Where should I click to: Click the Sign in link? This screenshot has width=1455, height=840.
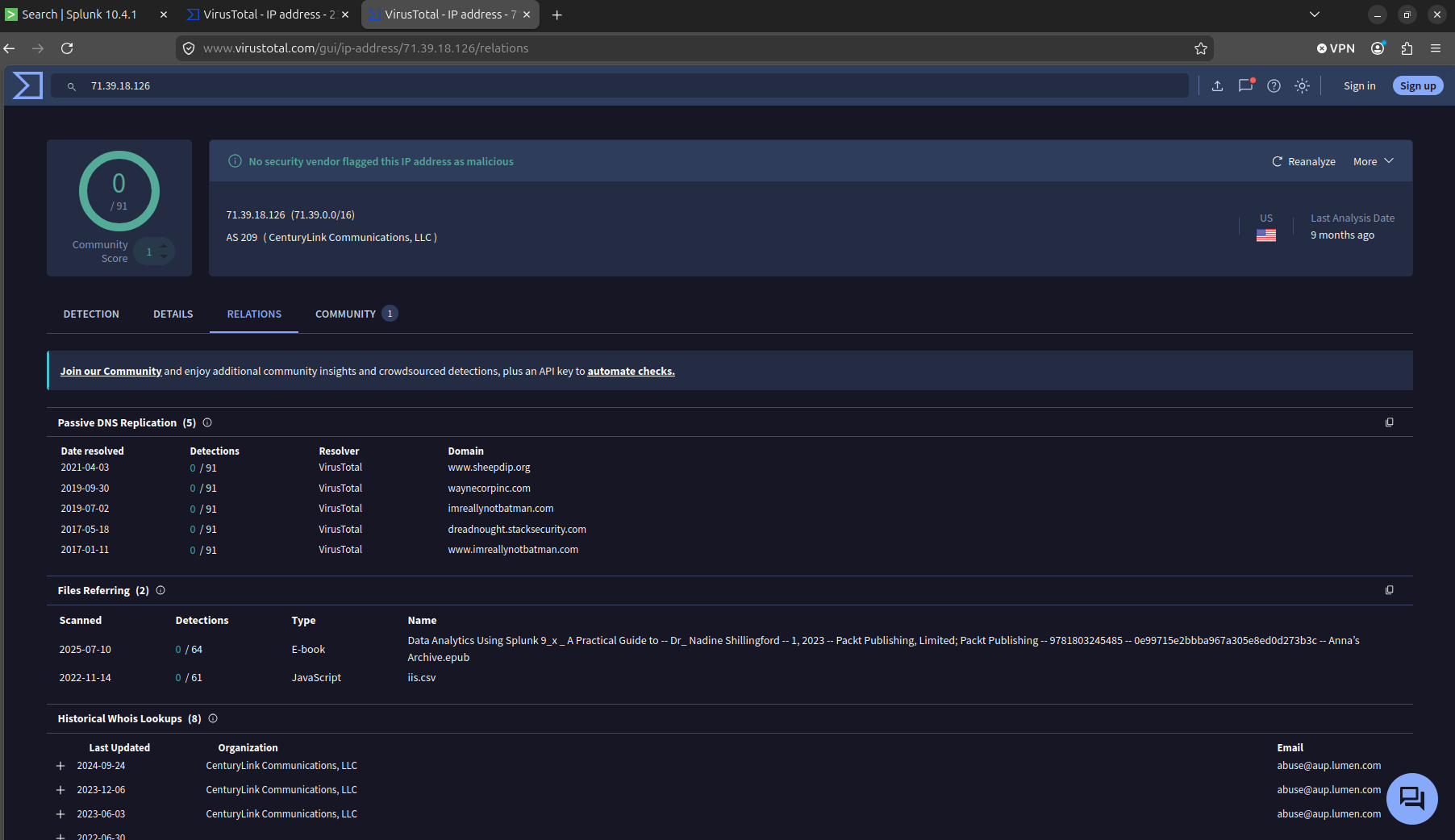coord(1359,85)
